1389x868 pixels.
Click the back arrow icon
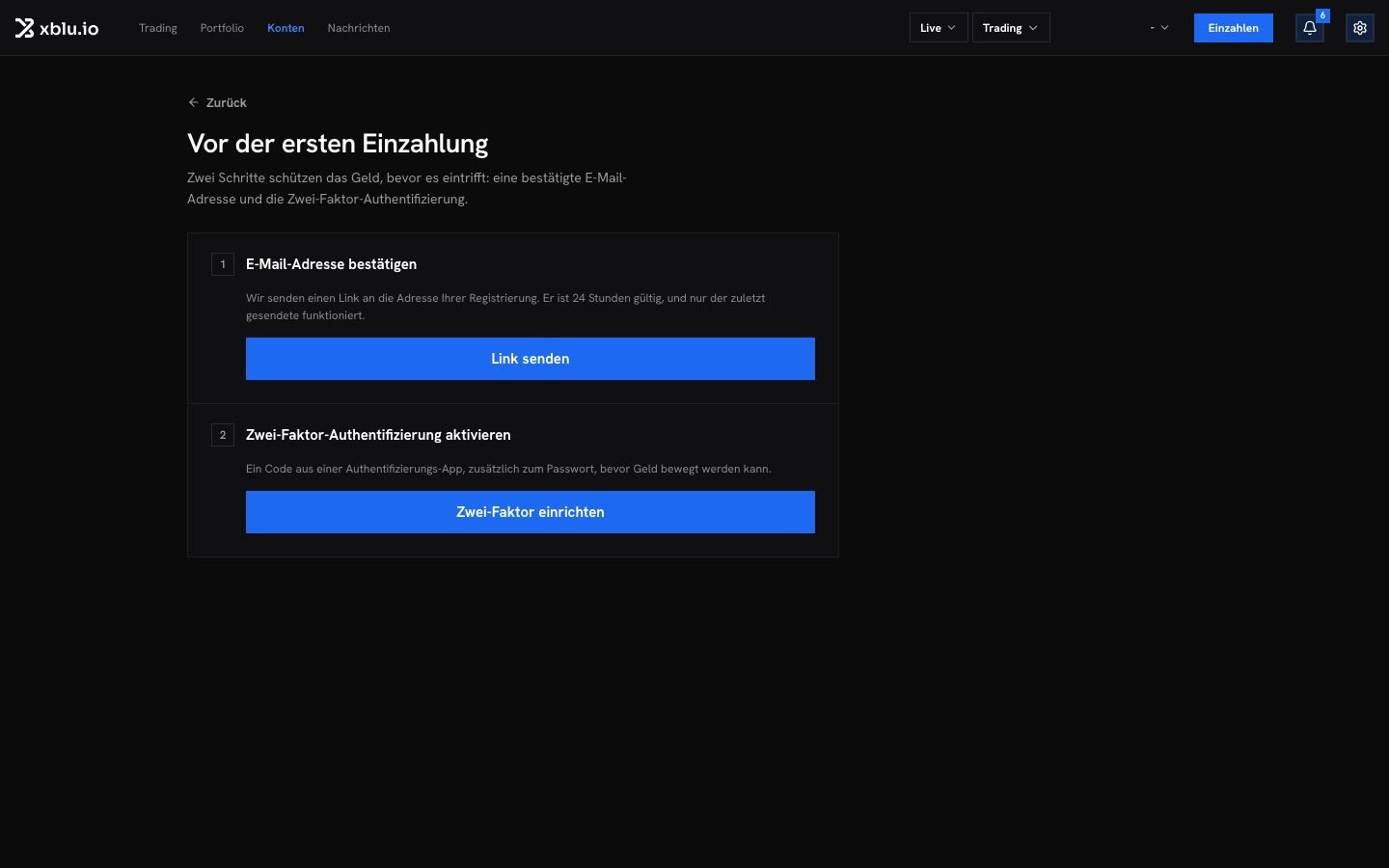pyautogui.click(x=194, y=102)
